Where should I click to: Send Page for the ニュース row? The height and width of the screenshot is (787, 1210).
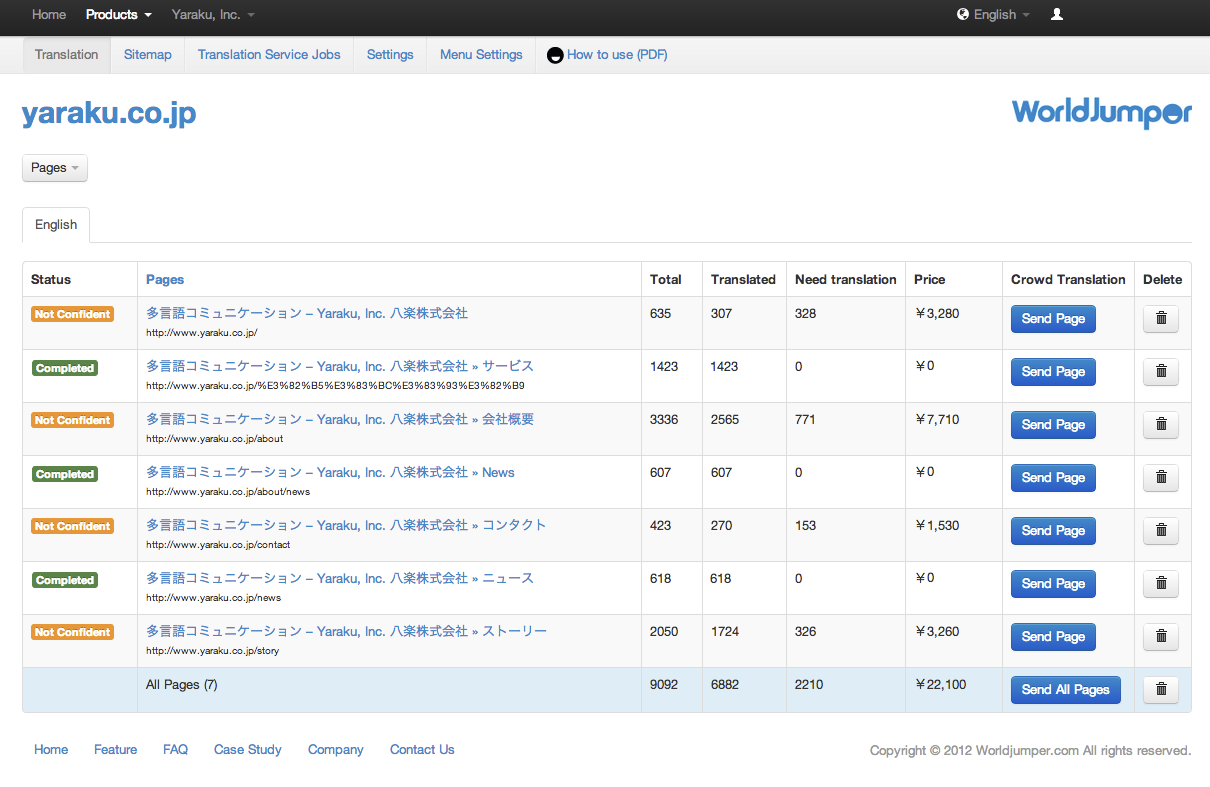(x=1053, y=584)
